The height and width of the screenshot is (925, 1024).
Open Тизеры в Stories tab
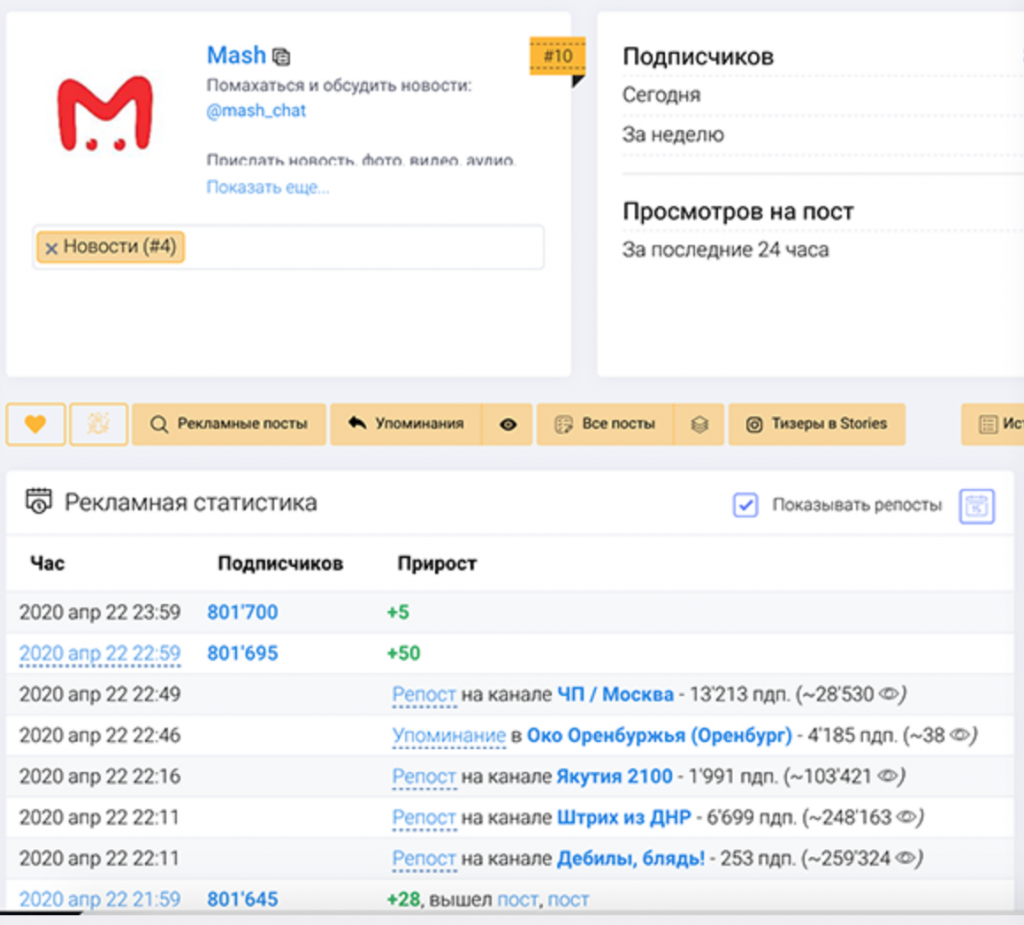click(x=817, y=425)
